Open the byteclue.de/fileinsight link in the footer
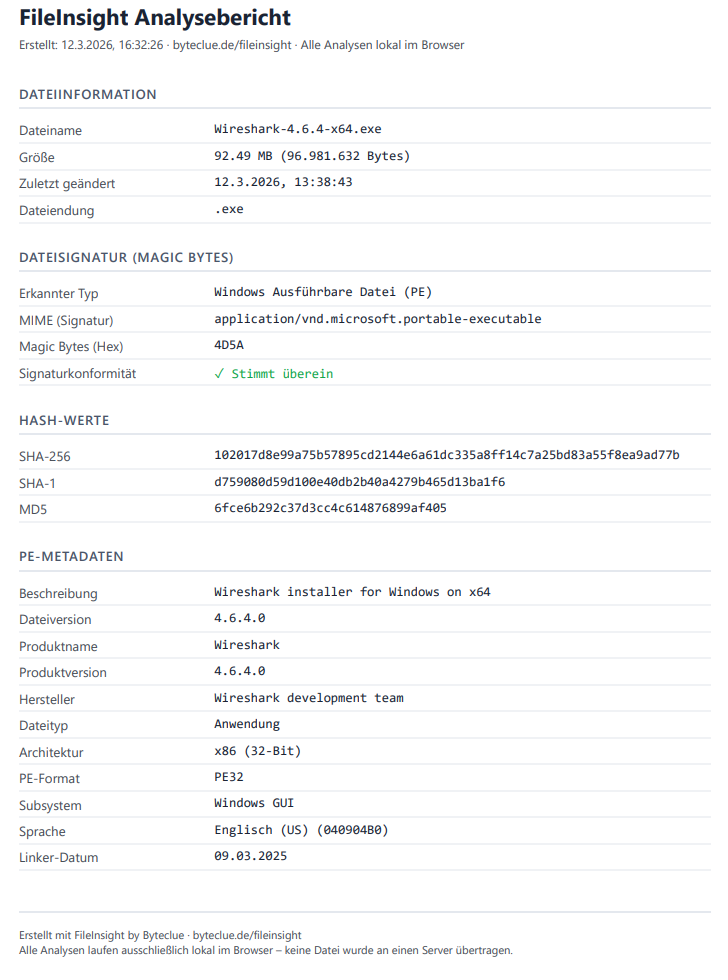The image size is (728, 980). [x=246, y=935]
